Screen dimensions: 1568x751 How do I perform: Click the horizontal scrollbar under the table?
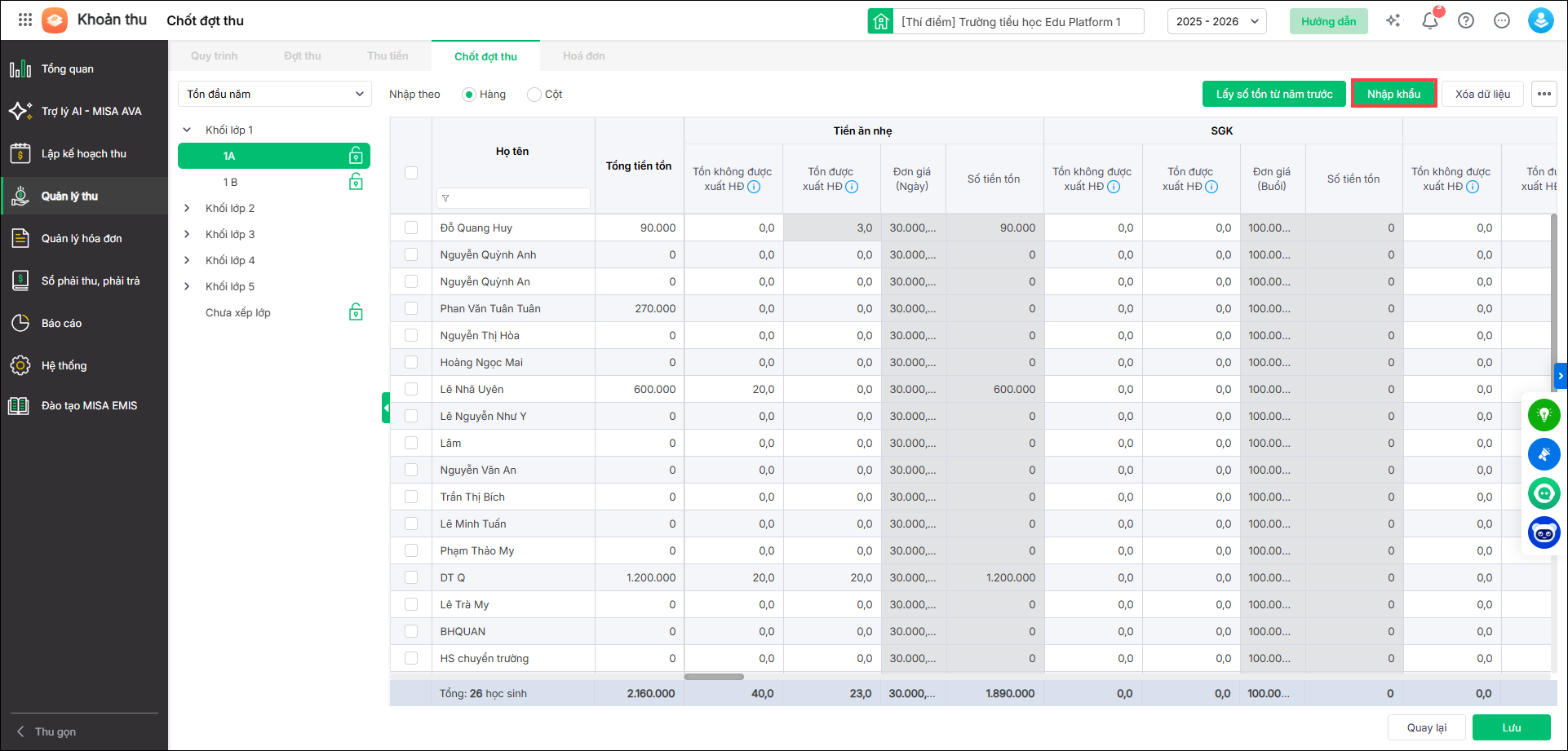714,677
